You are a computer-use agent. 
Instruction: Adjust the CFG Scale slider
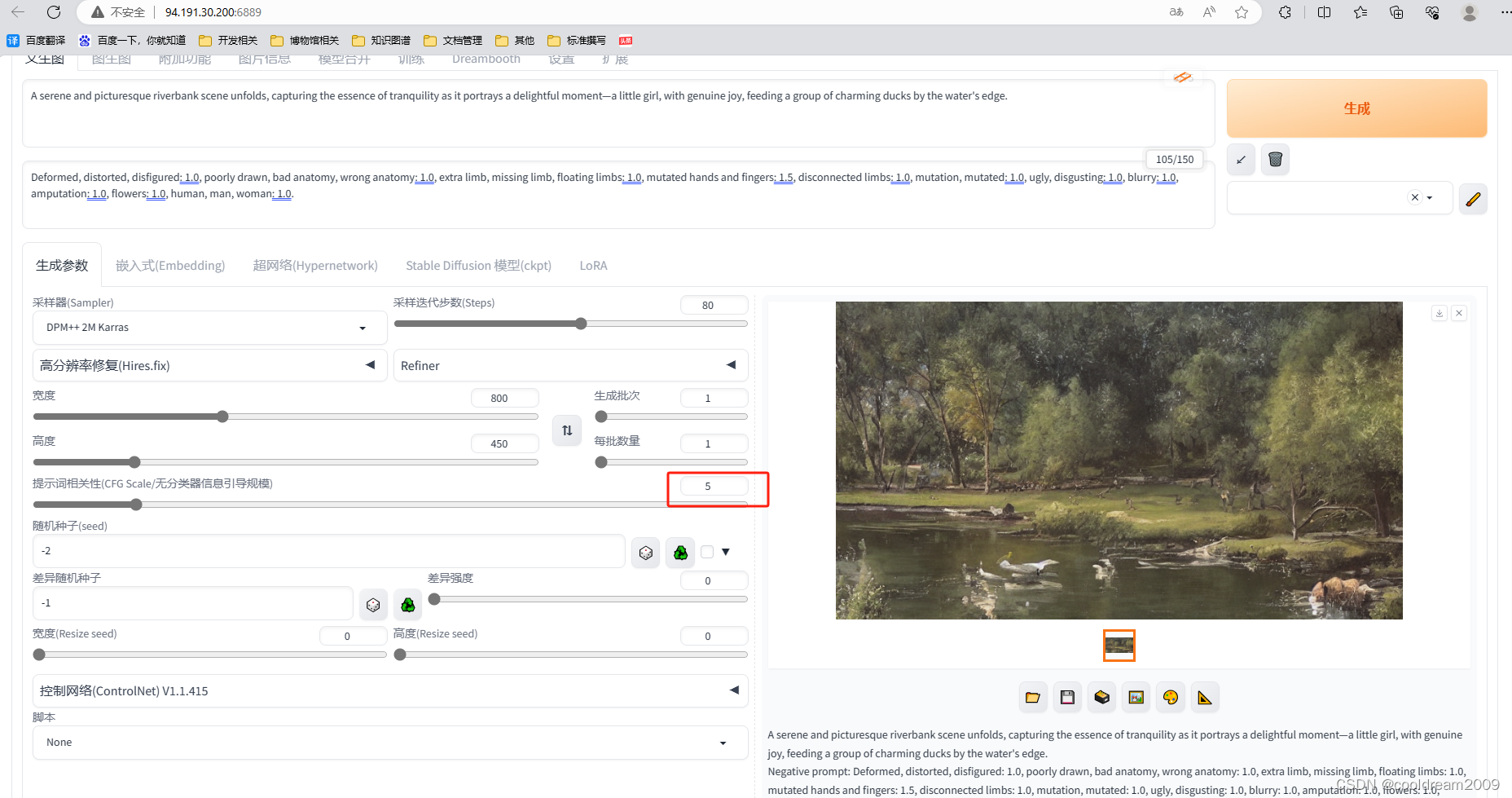pyautogui.click(x=390, y=505)
